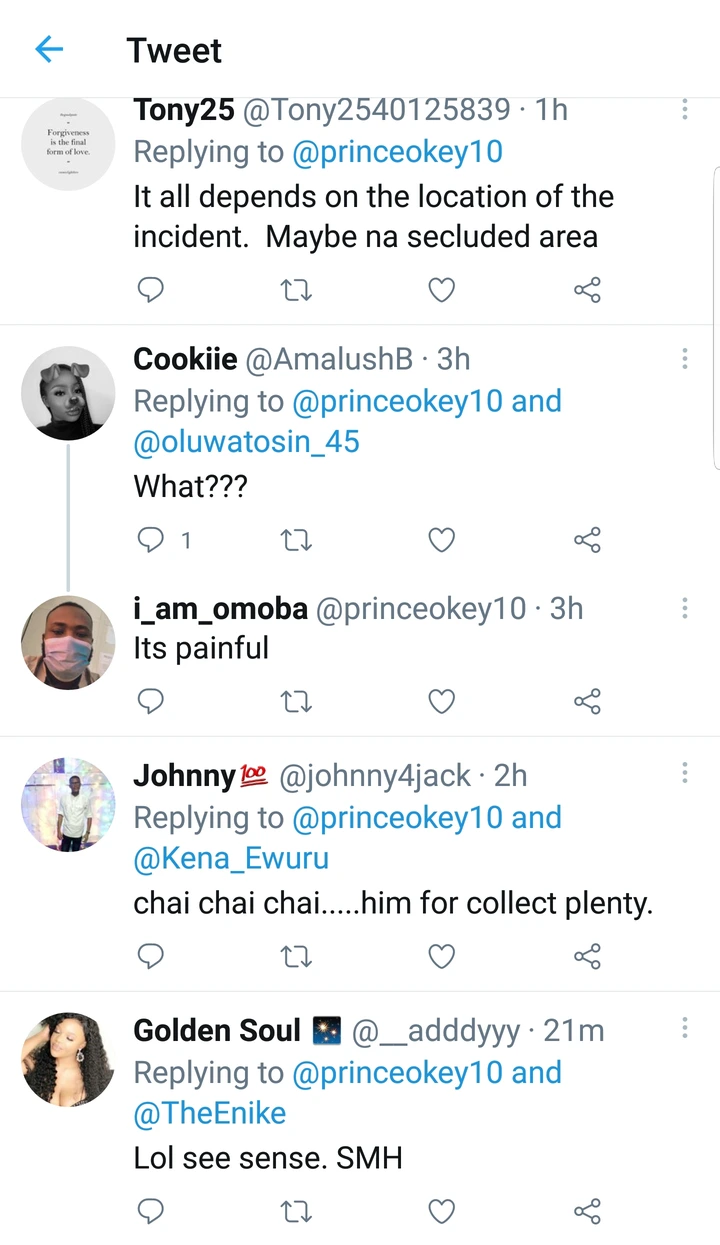Screen dimensions: 720x1245
Task: Open i_am_omoba's masked avatar
Action: [x=68, y=642]
